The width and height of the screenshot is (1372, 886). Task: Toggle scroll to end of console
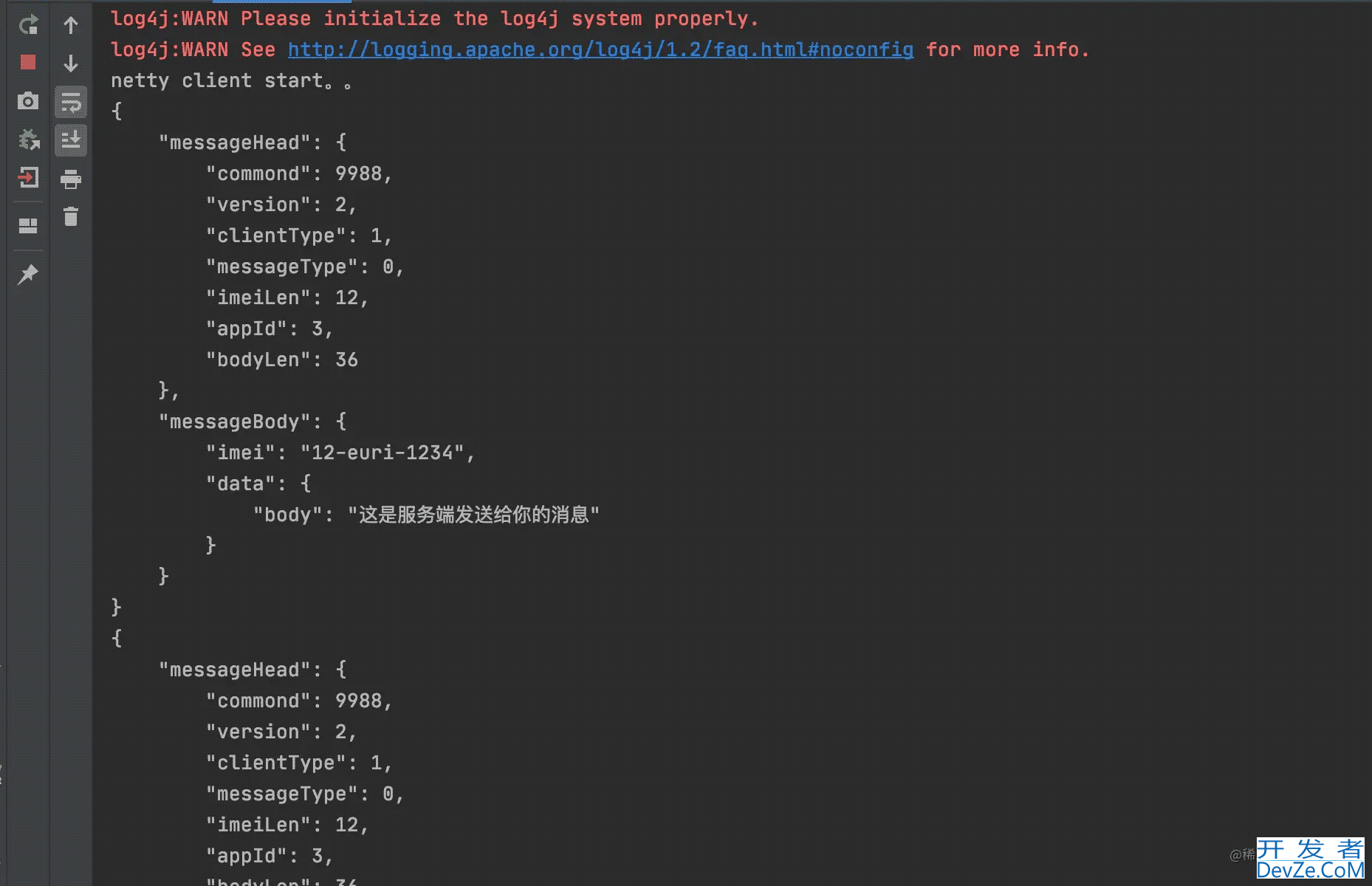point(71,140)
